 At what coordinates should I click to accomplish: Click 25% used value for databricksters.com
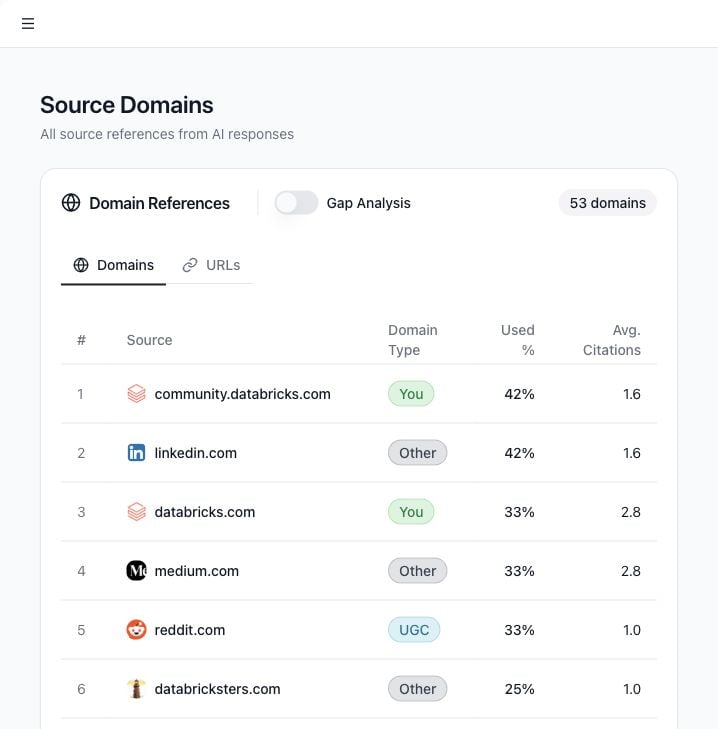click(x=519, y=689)
